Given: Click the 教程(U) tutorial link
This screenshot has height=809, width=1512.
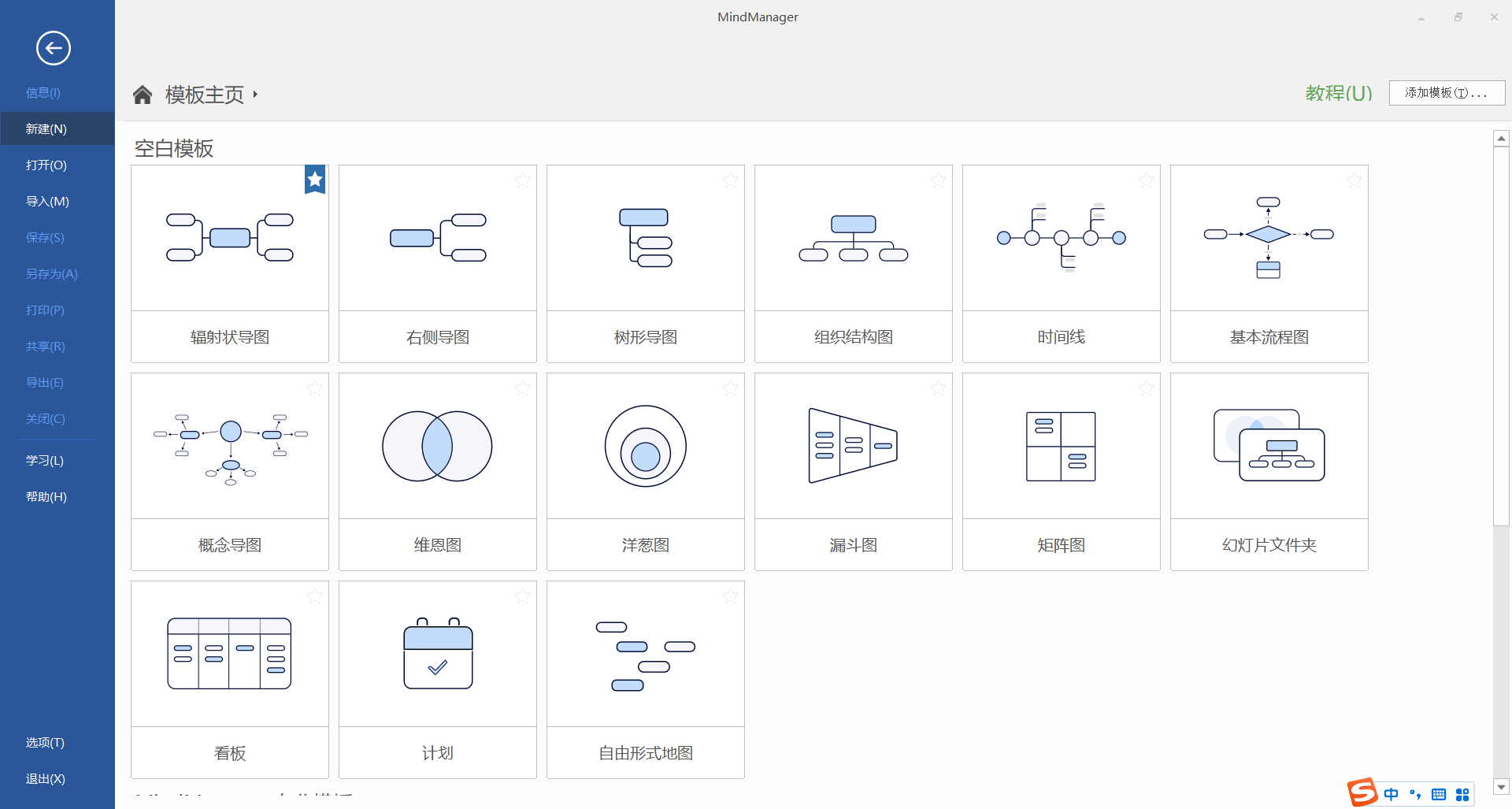Looking at the screenshot, I should tap(1339, 93).
